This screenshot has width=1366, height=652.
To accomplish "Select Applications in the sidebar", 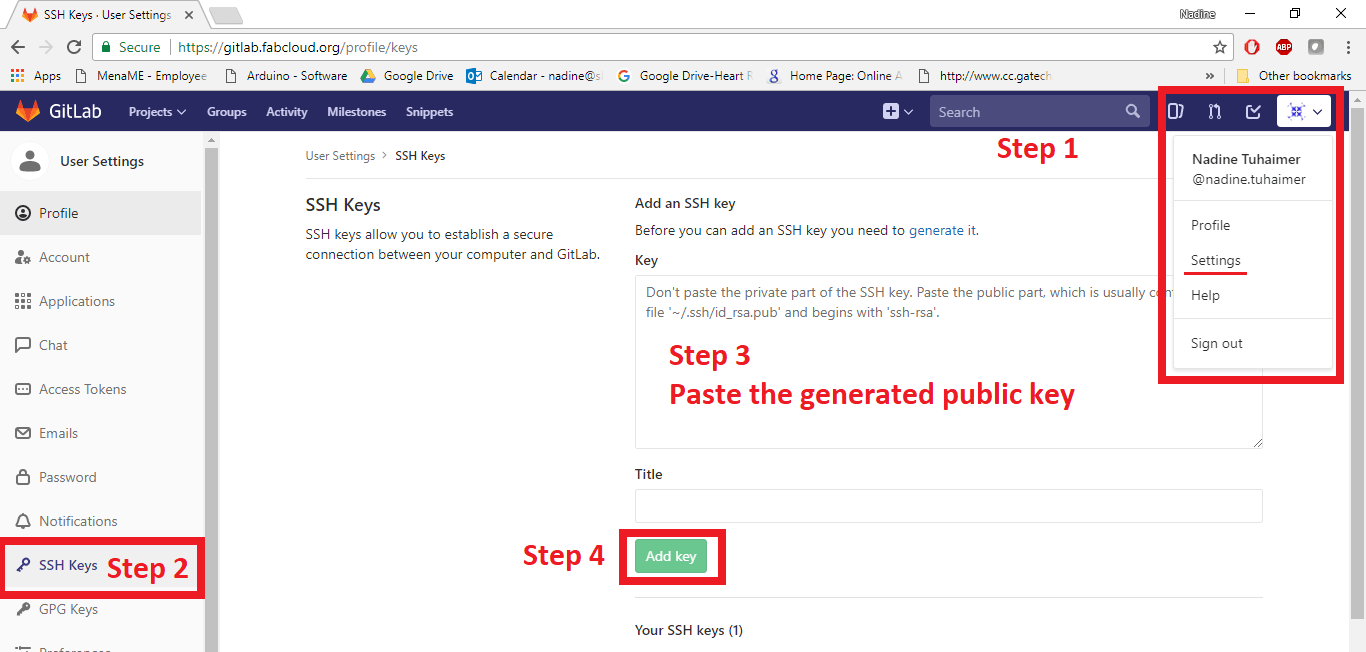I will coord(100,301).
